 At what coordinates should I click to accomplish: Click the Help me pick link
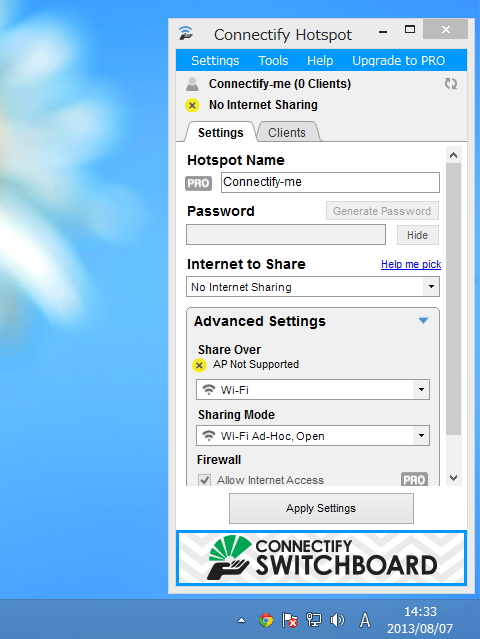point(411,264)
